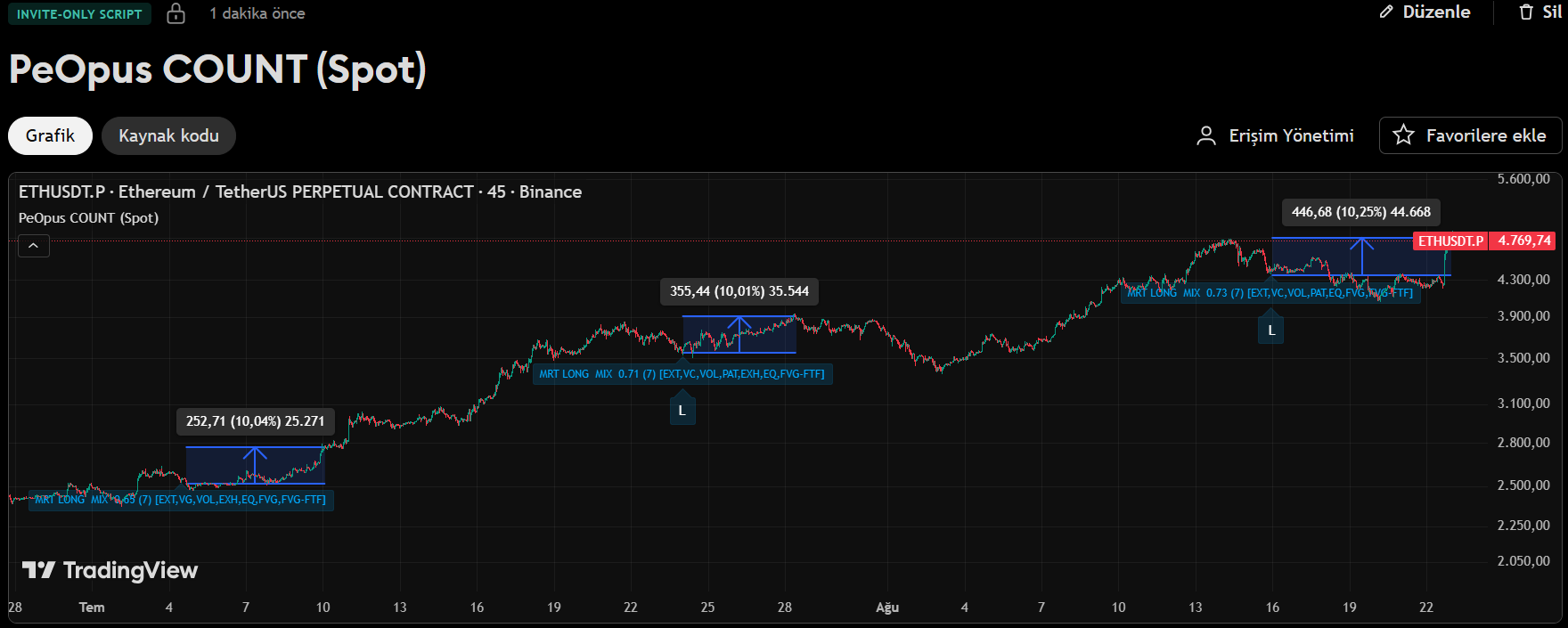Click the INVITE-ONLY SCRIPT badge
Image resolution: width=1568 pixels, height=628 pixels.
coord(79,14)
